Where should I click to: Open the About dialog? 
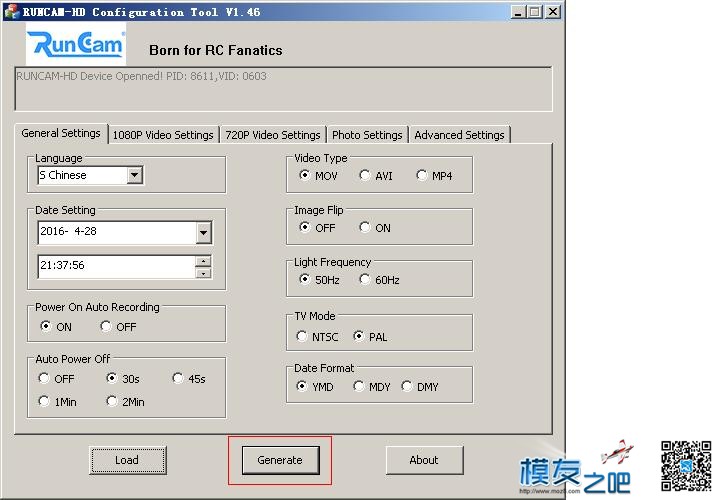[x=424, y=460]
